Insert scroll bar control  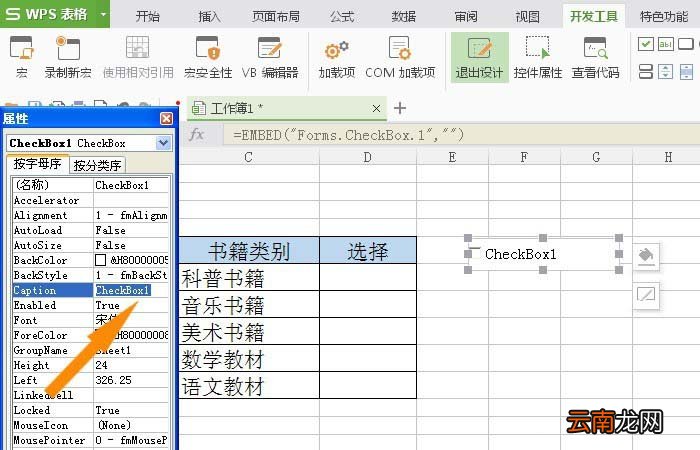686,71
